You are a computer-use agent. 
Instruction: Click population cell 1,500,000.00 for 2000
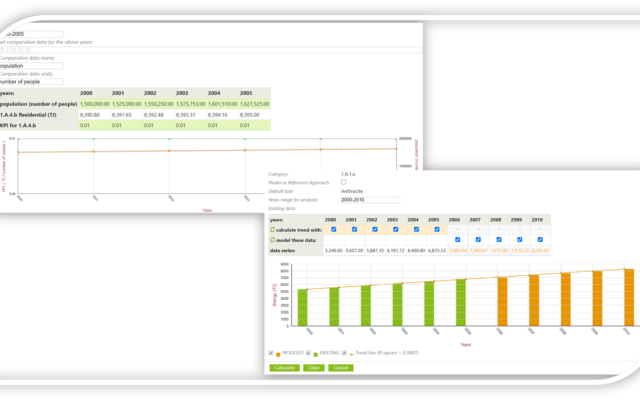pos(95,104)
